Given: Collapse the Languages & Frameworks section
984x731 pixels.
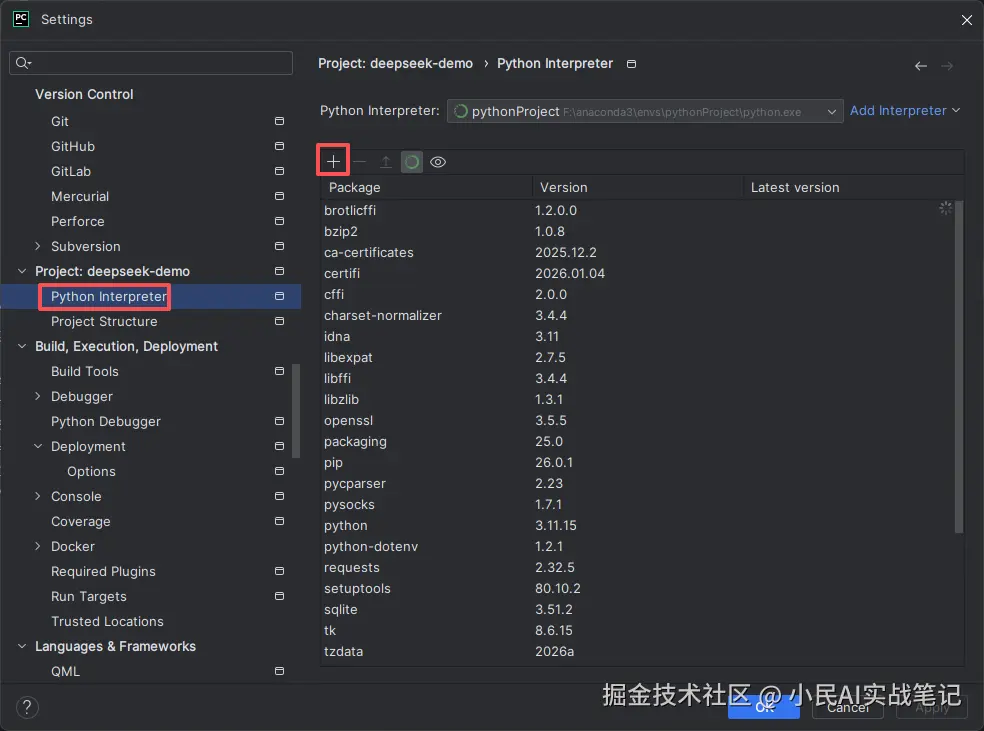Looking at the screenshot, I should (22, 646).
